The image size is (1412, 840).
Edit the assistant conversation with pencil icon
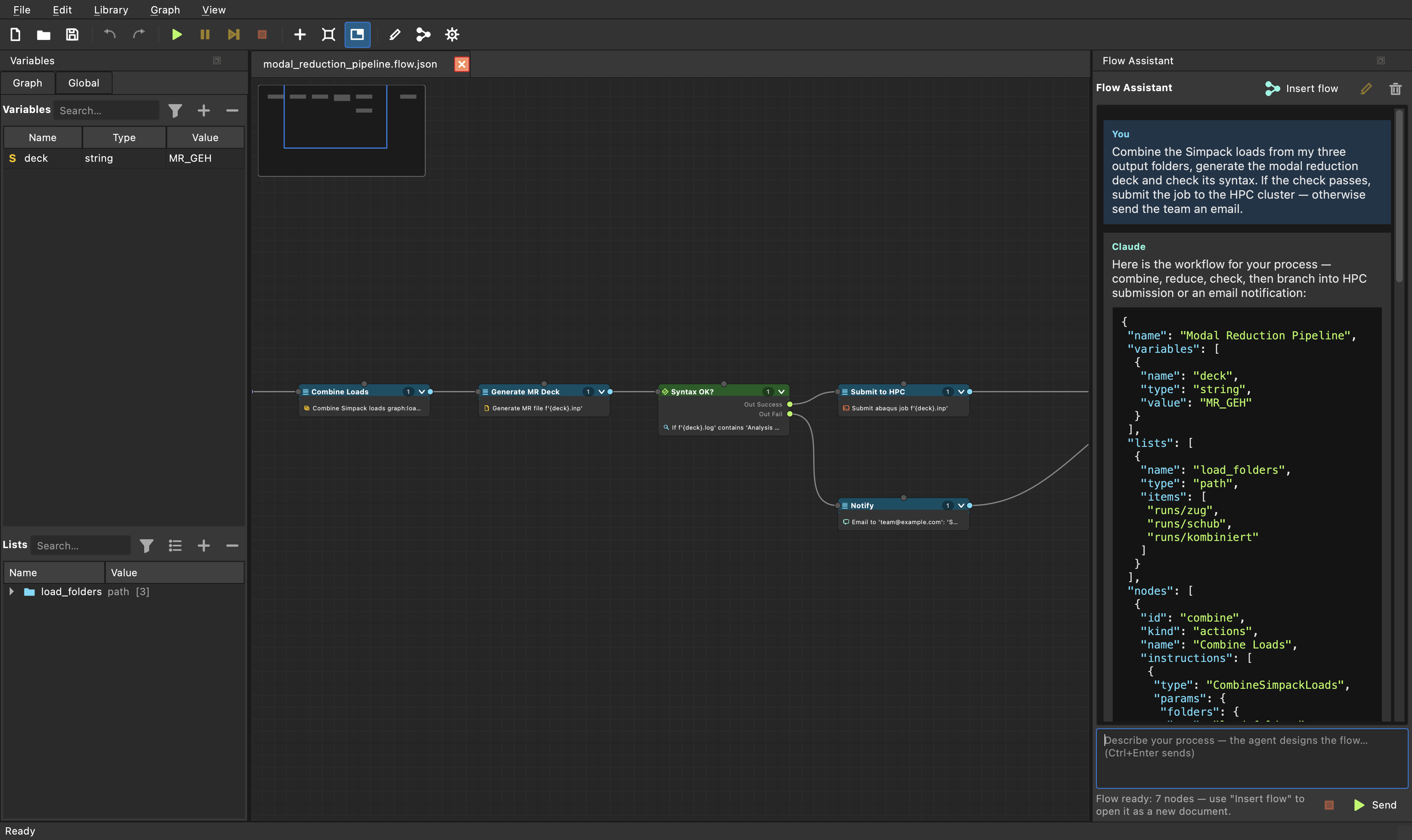1366,88
